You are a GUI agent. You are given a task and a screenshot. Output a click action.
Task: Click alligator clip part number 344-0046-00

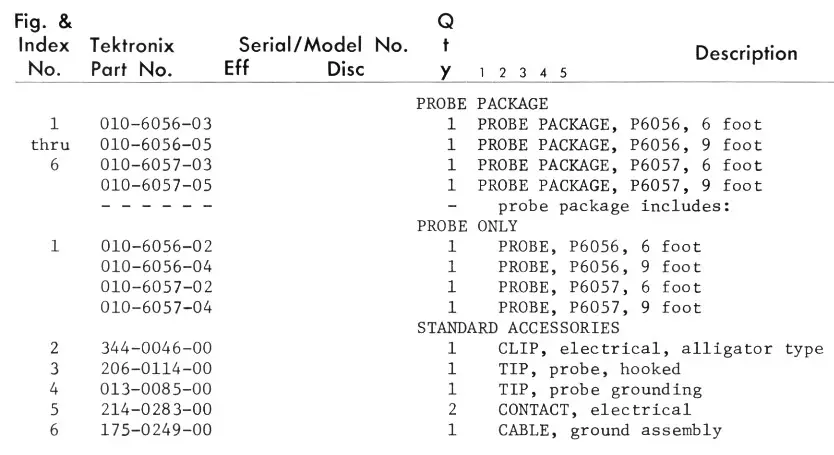157,348
